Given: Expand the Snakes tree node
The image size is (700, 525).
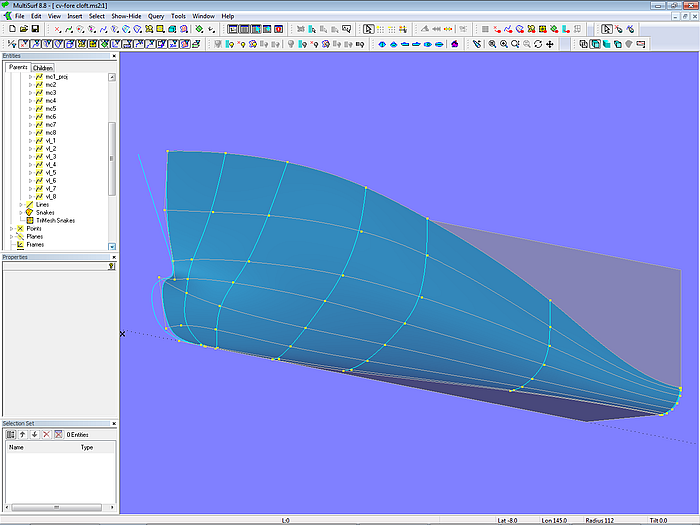Looking at the screenshot, I should click(22, 213).
